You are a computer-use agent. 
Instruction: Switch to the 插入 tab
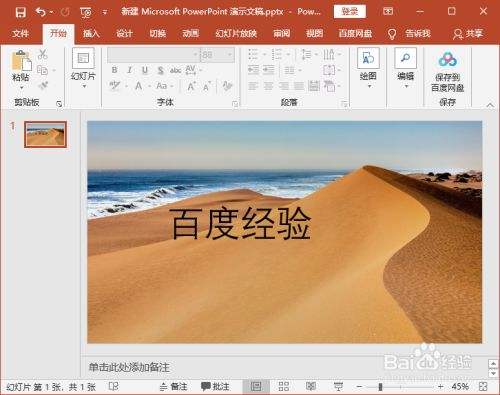tap(91, 33)
